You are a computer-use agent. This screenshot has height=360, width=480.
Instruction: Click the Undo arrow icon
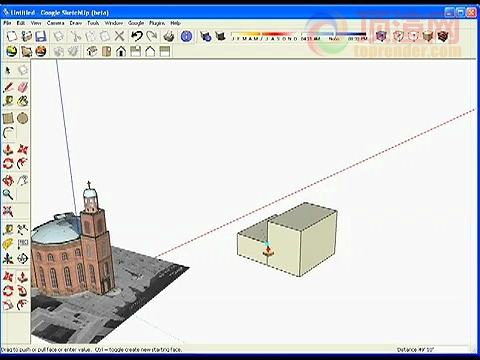[137, 36]
